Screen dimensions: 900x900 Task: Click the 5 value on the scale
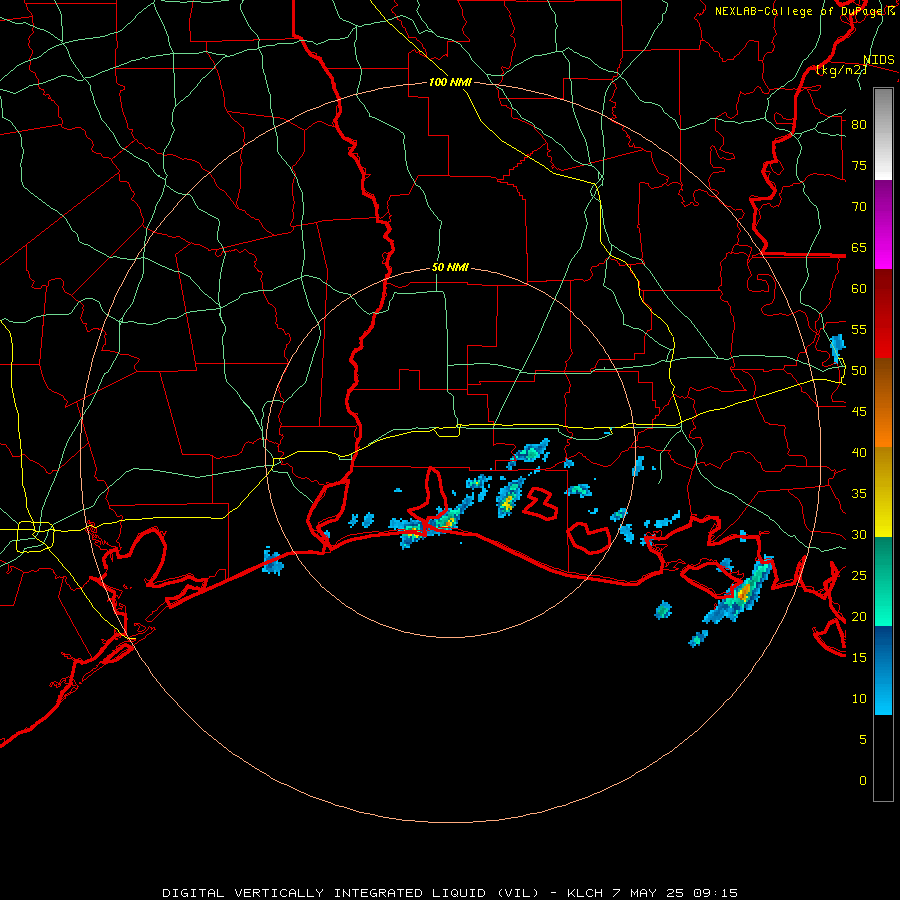click(x=863, y=739)
